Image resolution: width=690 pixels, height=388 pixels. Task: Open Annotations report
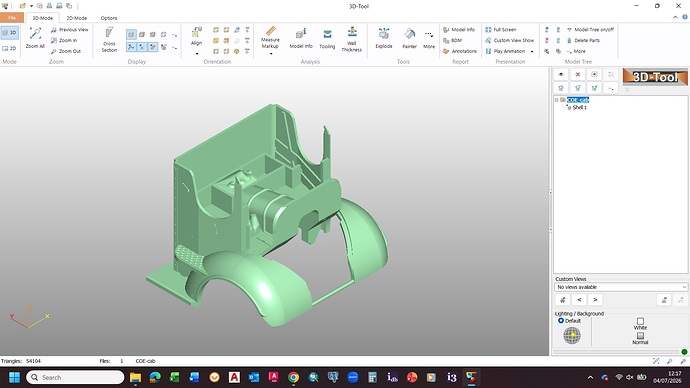(460, 51)
